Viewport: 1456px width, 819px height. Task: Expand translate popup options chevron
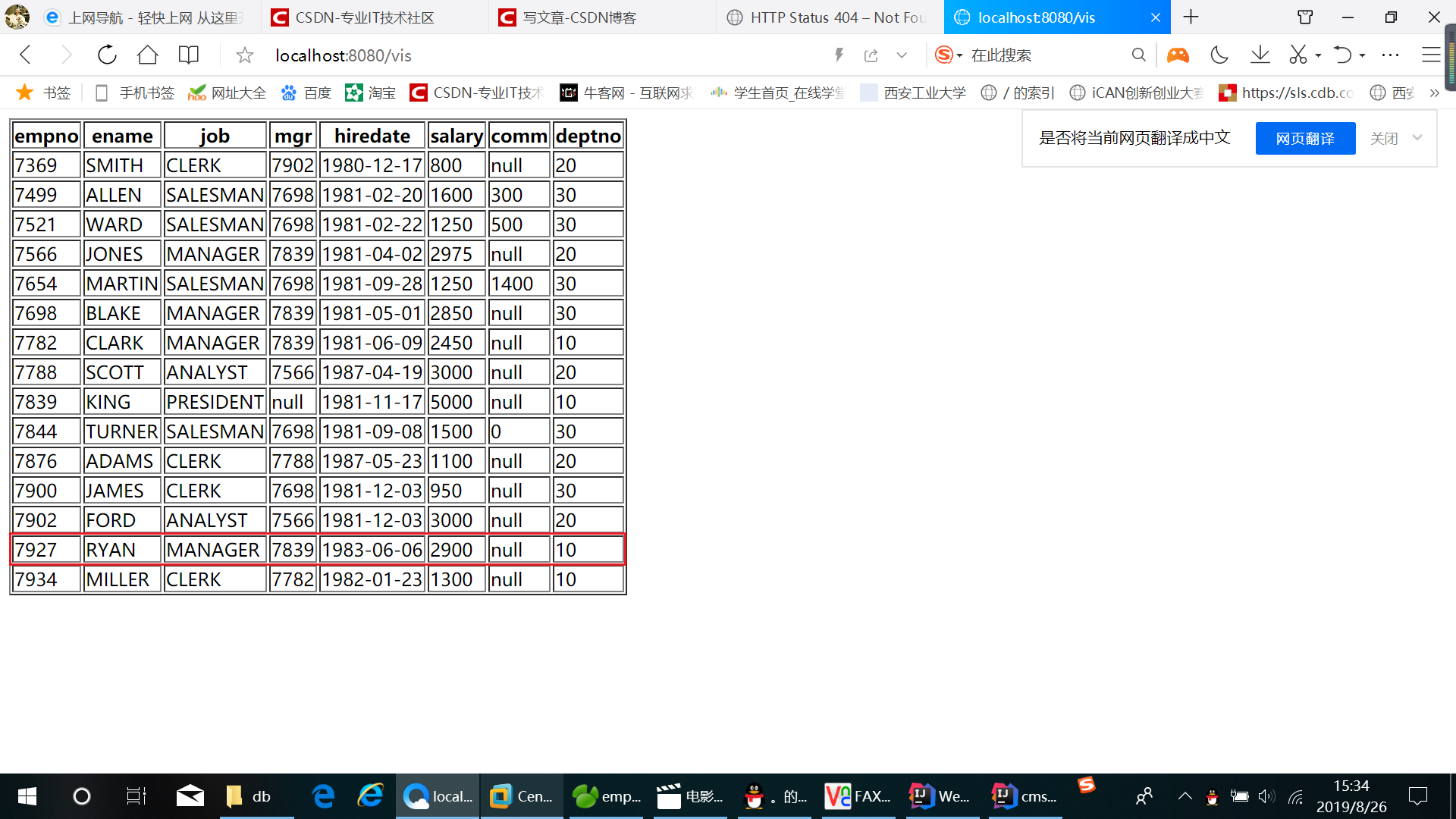point(1417,138)
